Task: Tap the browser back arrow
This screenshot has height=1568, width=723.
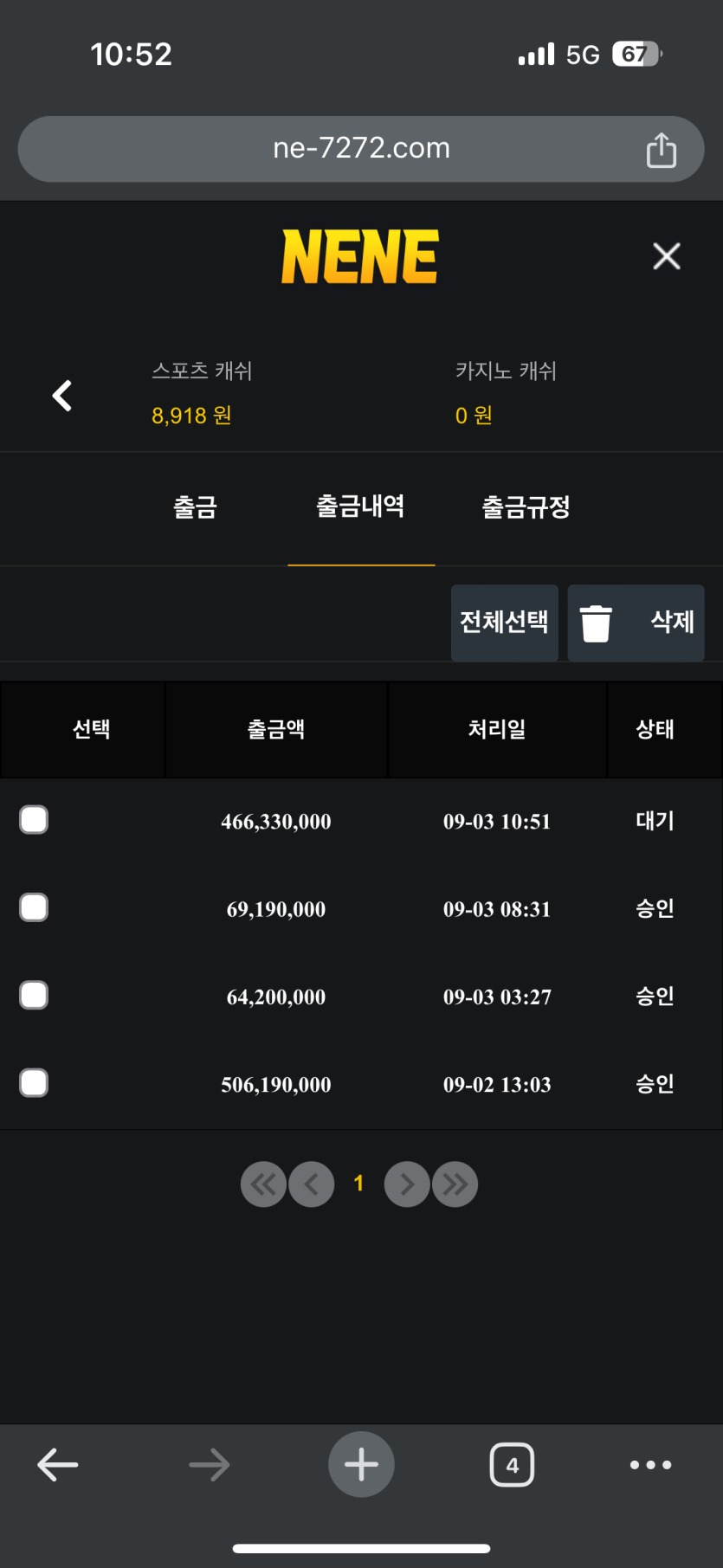Action: click(x=58, y=1465)
